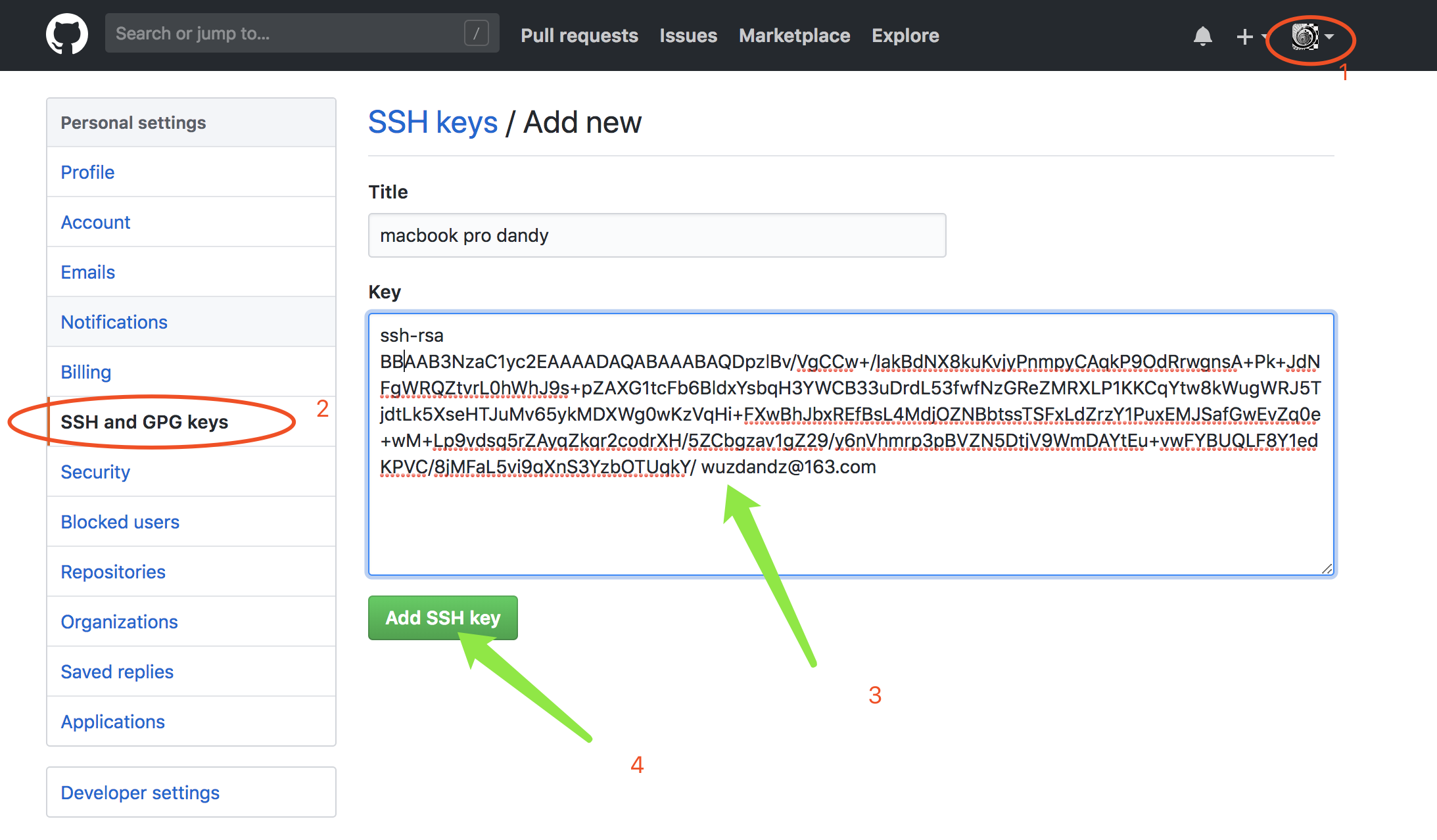The image size is (1437, 840).
Task: Open the Profile settings page
Action: pyautogui.click(x=87, y=172)
